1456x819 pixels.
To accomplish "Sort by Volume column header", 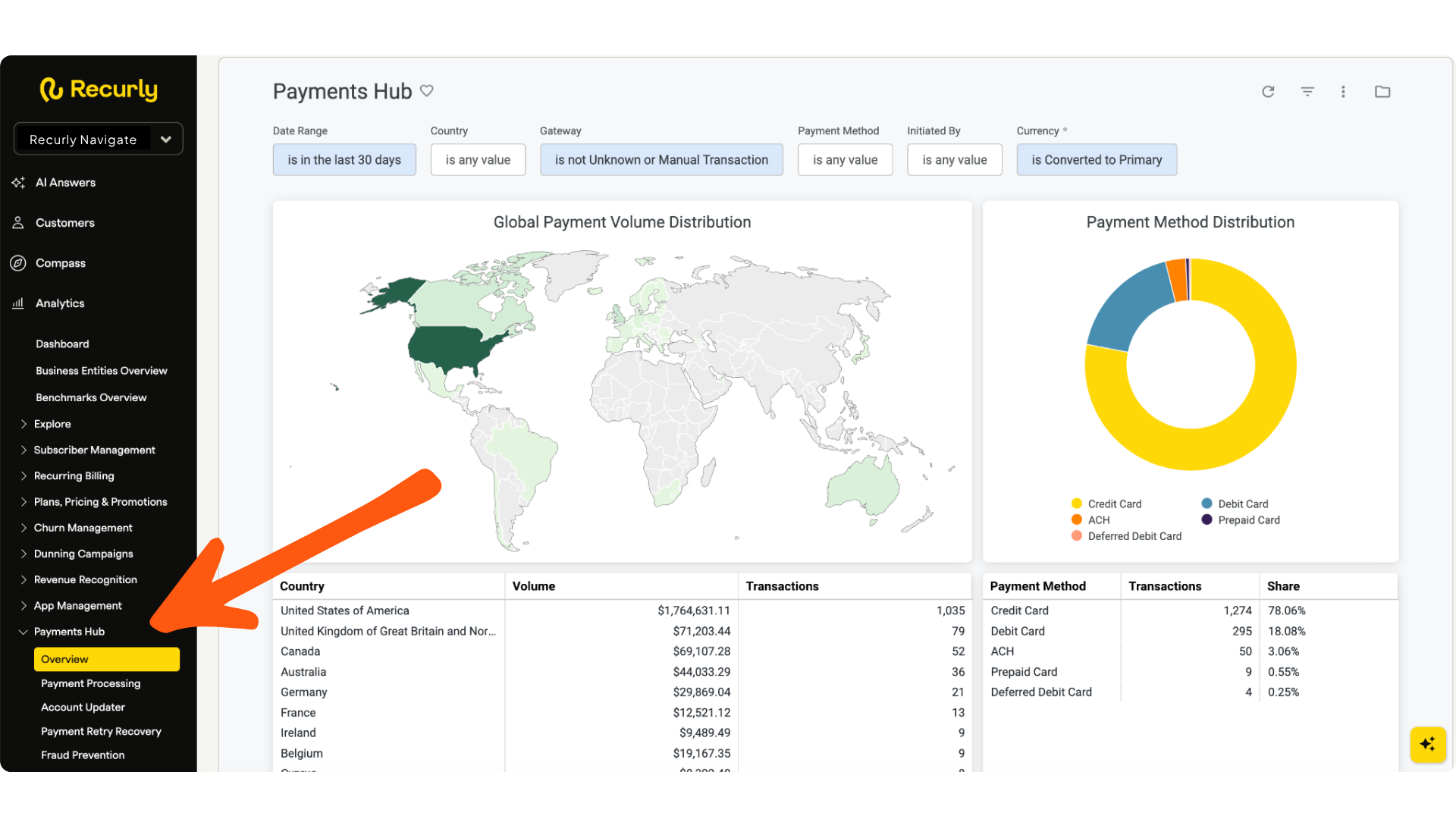I will tap(534, 586).
